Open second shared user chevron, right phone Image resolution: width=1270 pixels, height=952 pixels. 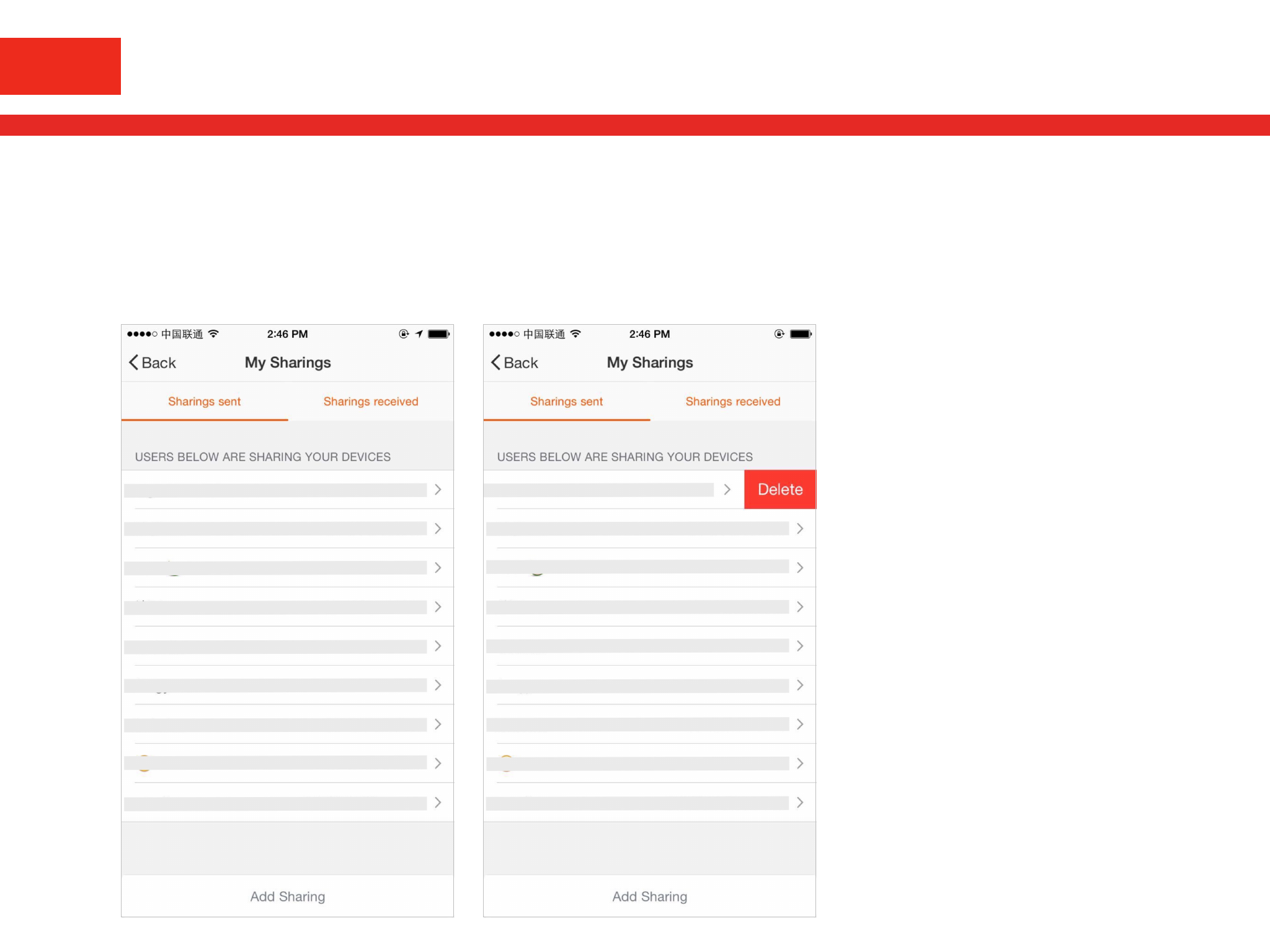click(800, 529)
